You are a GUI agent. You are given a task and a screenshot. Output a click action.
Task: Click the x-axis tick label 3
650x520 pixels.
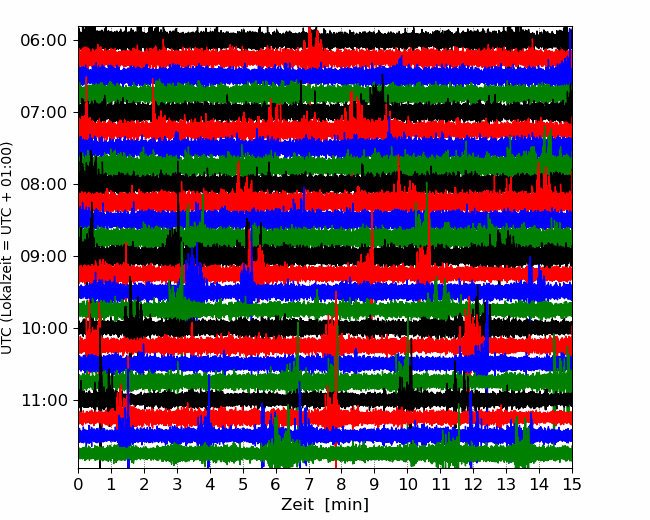pos(177,484)
